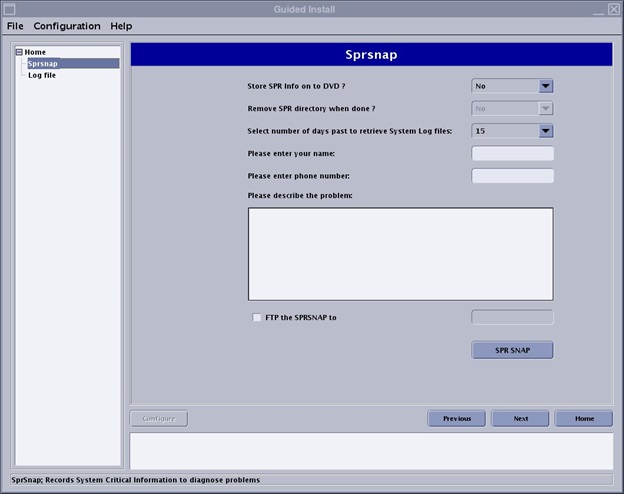Open the Configuration menu

[67, 26]
